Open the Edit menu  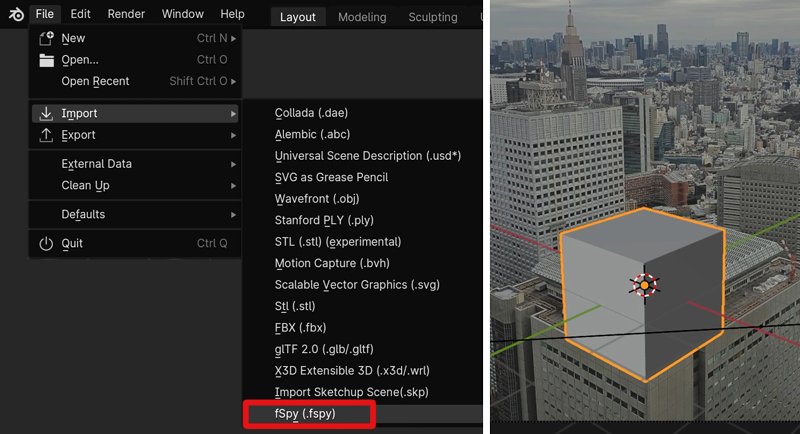[80, 14]
